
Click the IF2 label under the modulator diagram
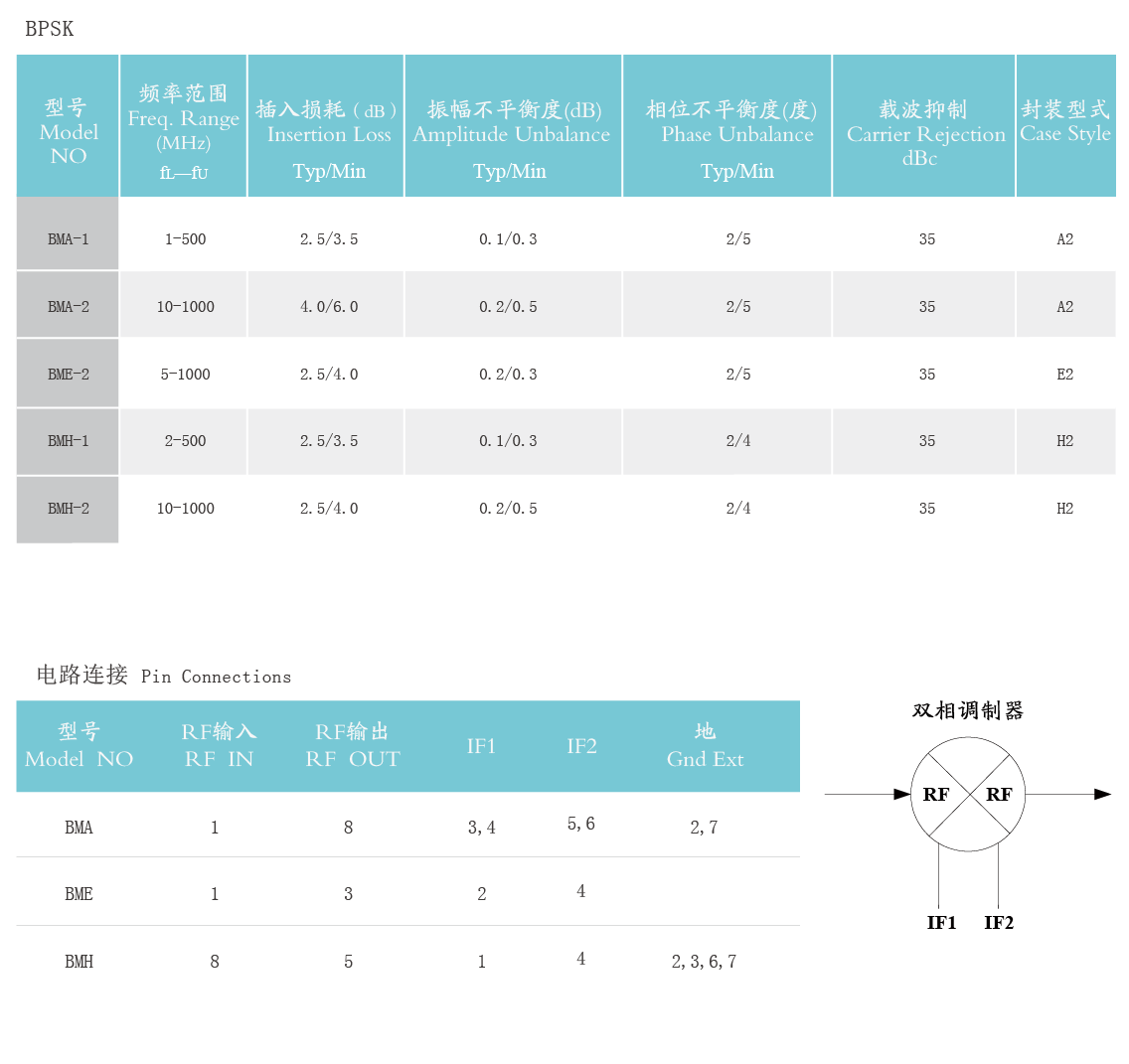(999, 923)
